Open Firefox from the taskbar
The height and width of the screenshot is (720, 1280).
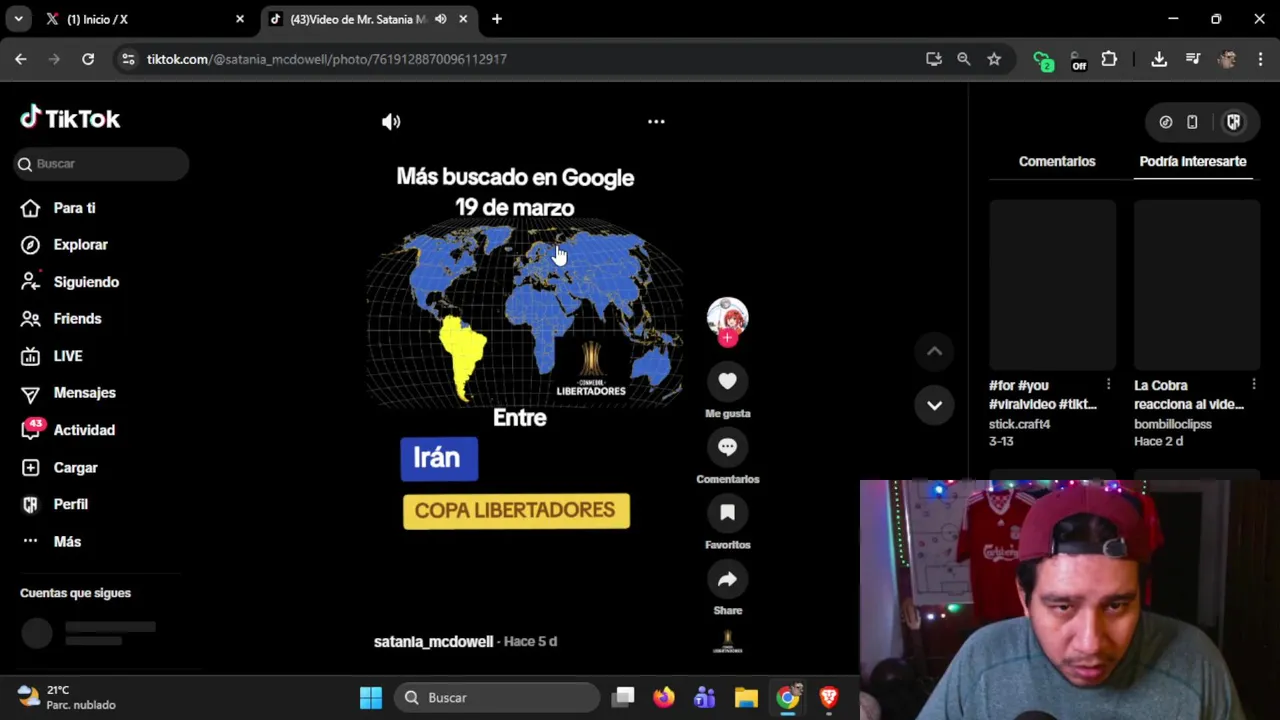[664, 697]
